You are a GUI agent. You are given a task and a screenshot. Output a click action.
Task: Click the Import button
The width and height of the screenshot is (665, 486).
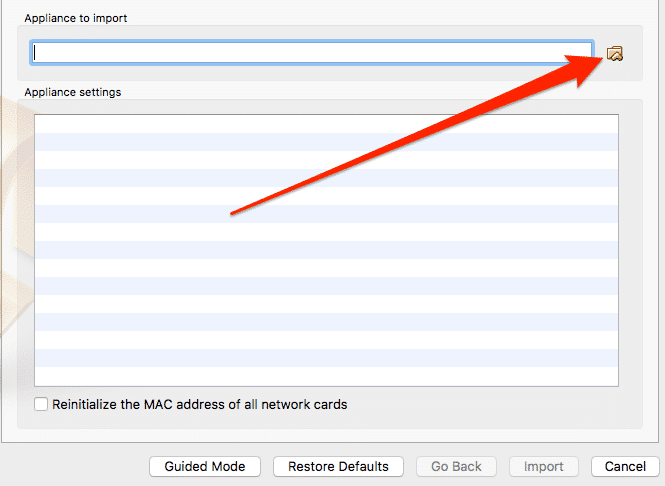click(x=544, y=466)
